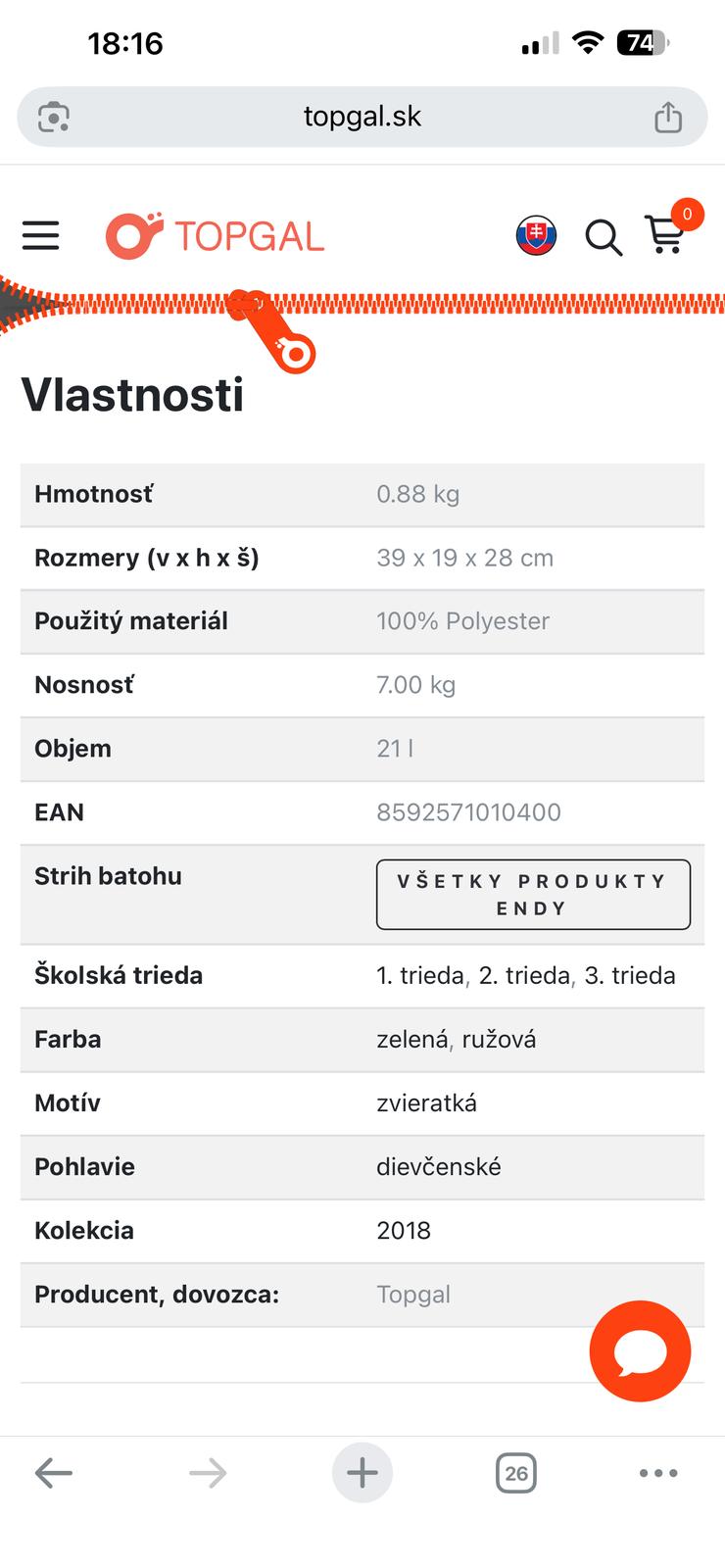Follow the 3. trieda link
The width and height of the screenshot is (725, 1568).
[x=630, y=976]
